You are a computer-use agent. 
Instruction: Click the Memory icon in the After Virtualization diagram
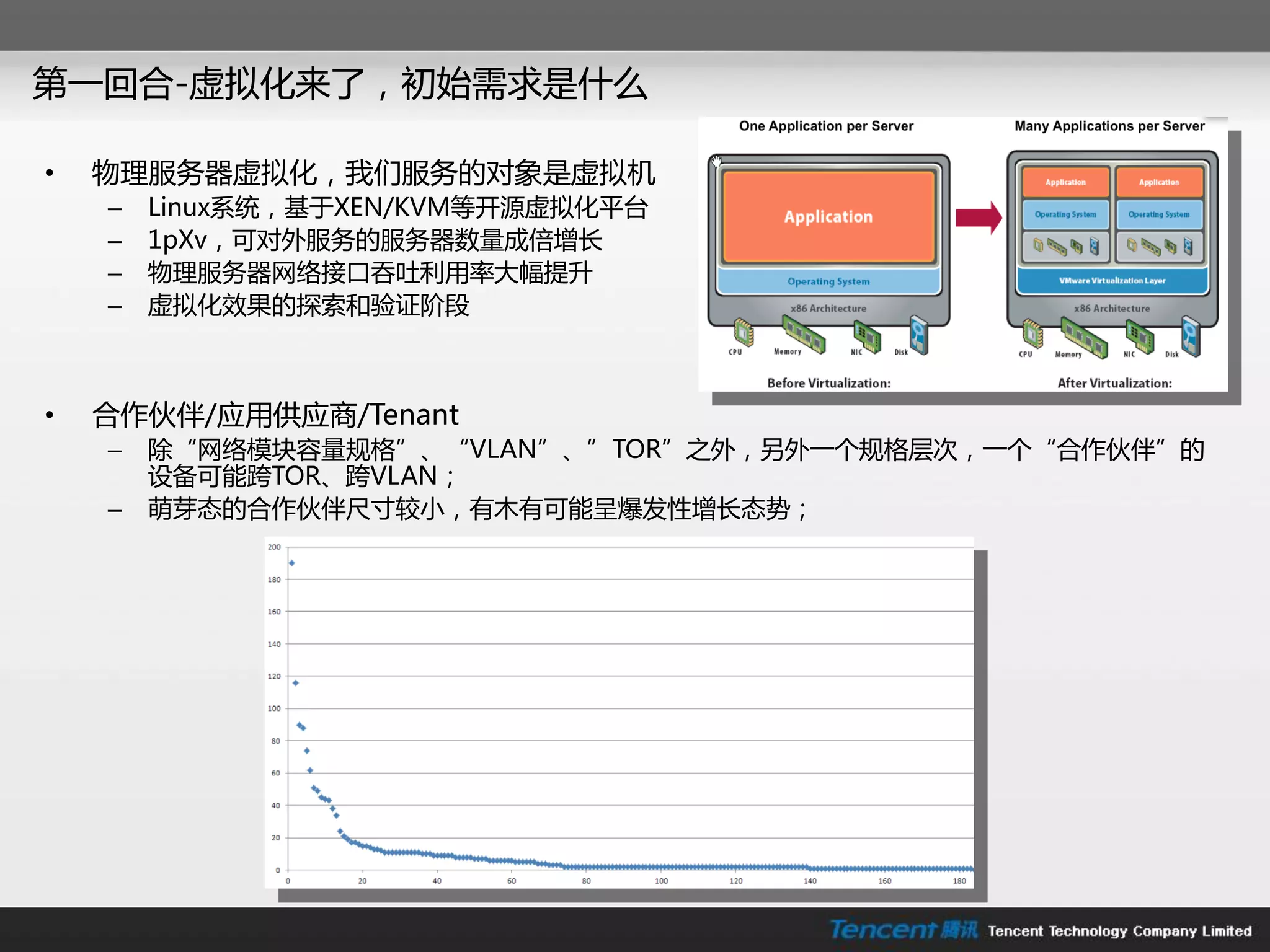coord(1084,338)
